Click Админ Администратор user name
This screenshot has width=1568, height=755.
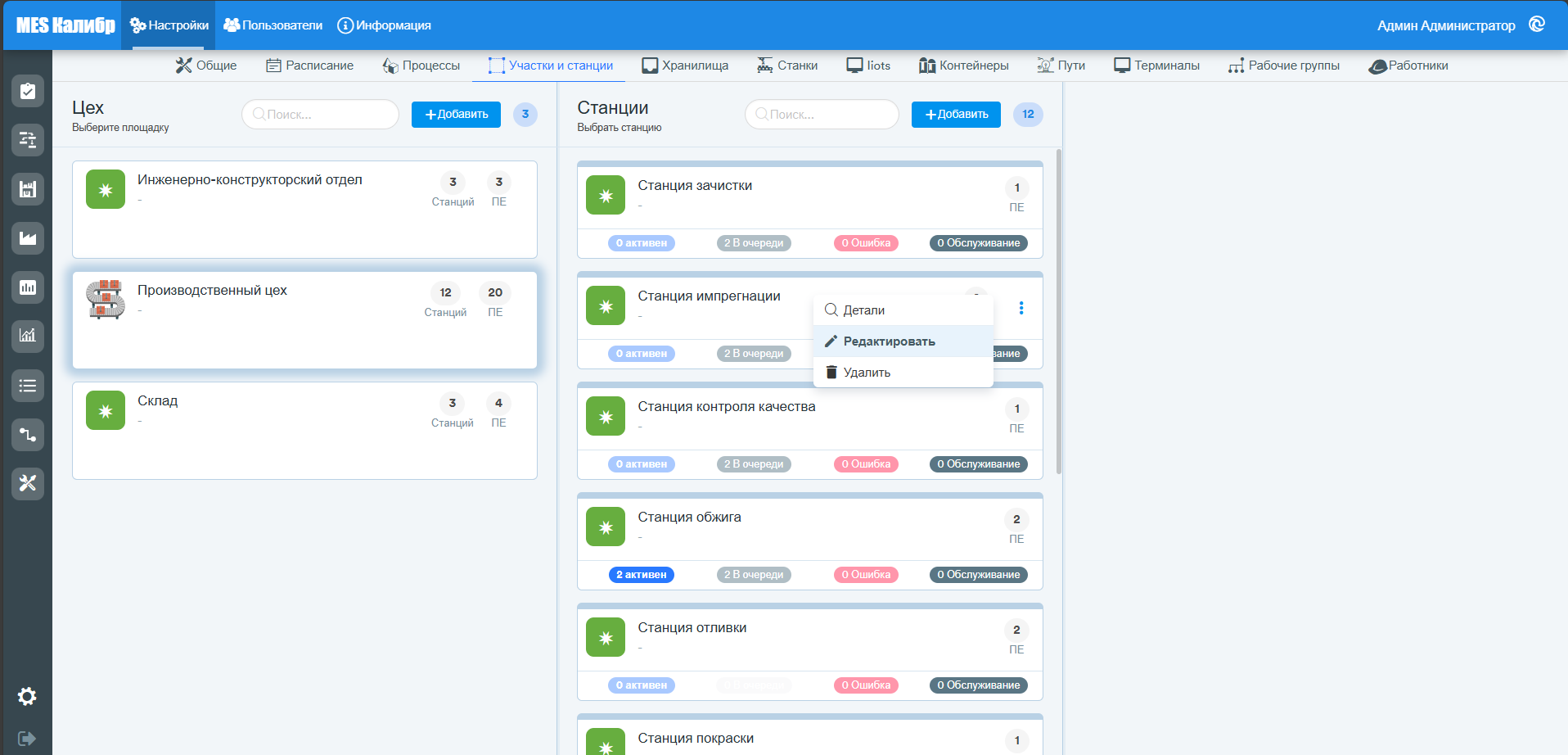1446,25
